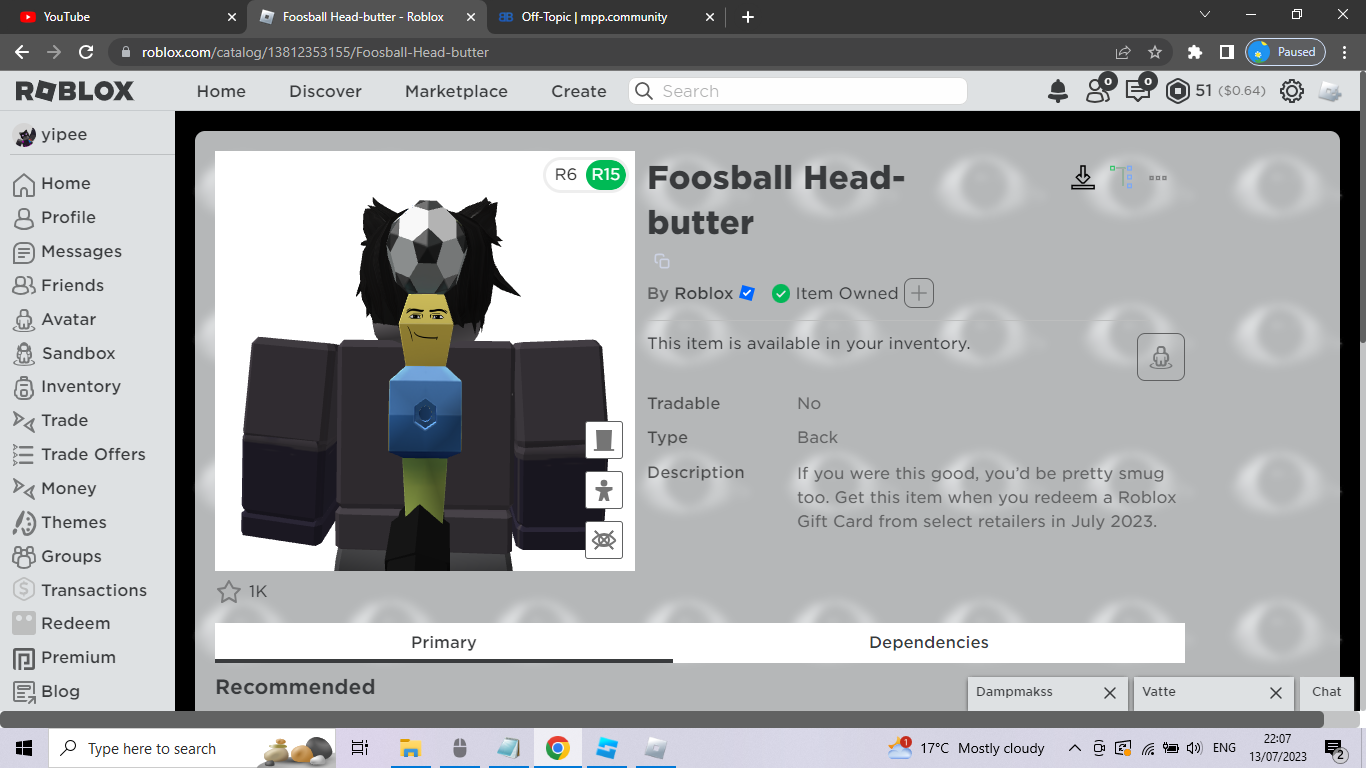Screen dimensions: 1366x768
Task: Open the Robux balance icon
Action: click(1179, 91)
